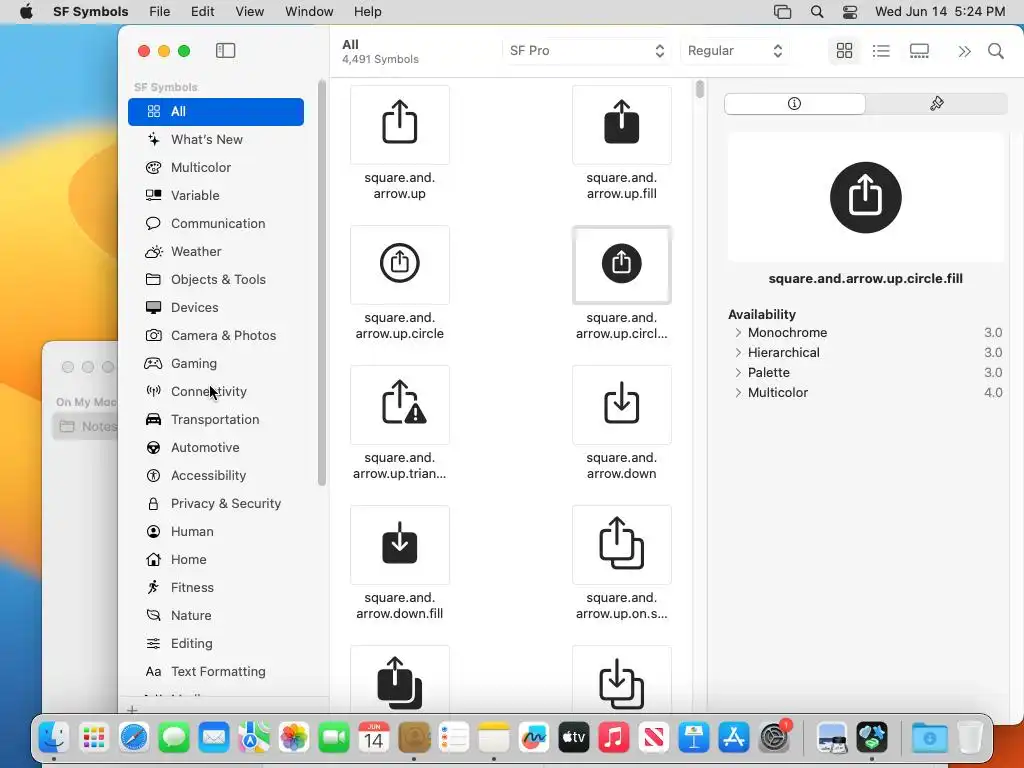Open Control Center in menu bar

pyautogui.click(x=850, y=12)
